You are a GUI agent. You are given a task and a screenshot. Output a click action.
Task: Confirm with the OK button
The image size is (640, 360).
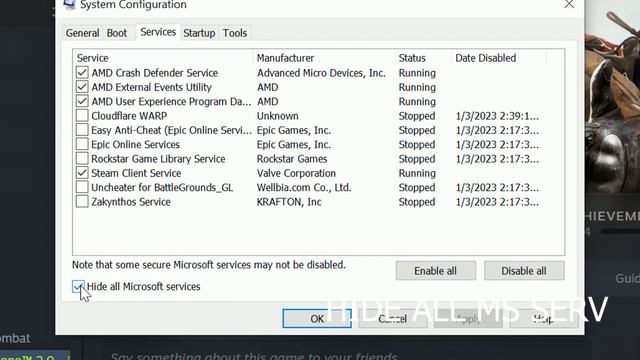coord(317,318)
